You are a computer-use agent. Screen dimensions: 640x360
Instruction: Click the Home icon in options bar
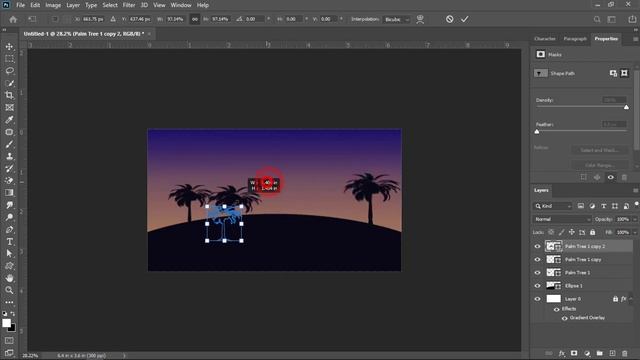13,19
